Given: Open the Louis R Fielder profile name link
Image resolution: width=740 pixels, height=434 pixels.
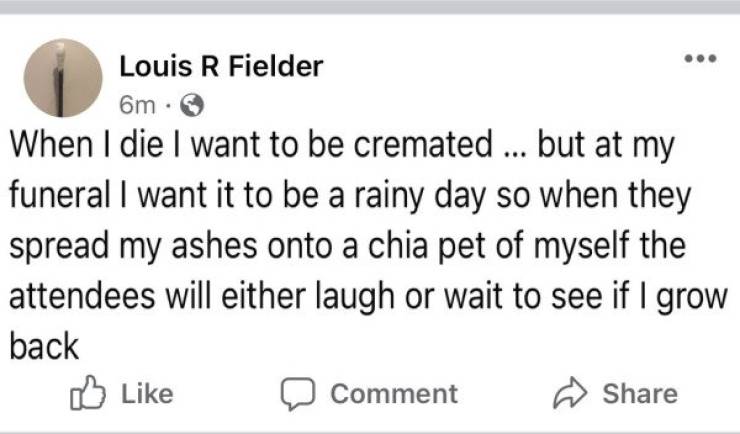Looking at the screenshot, I should 221,67.
